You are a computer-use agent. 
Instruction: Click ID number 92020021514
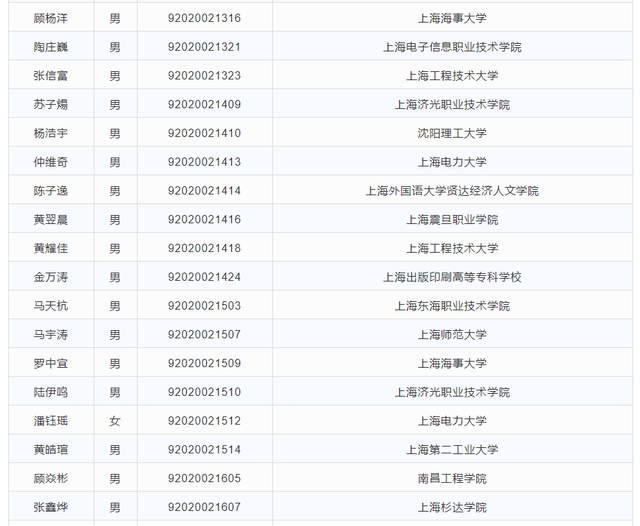(x=204, y=450)
